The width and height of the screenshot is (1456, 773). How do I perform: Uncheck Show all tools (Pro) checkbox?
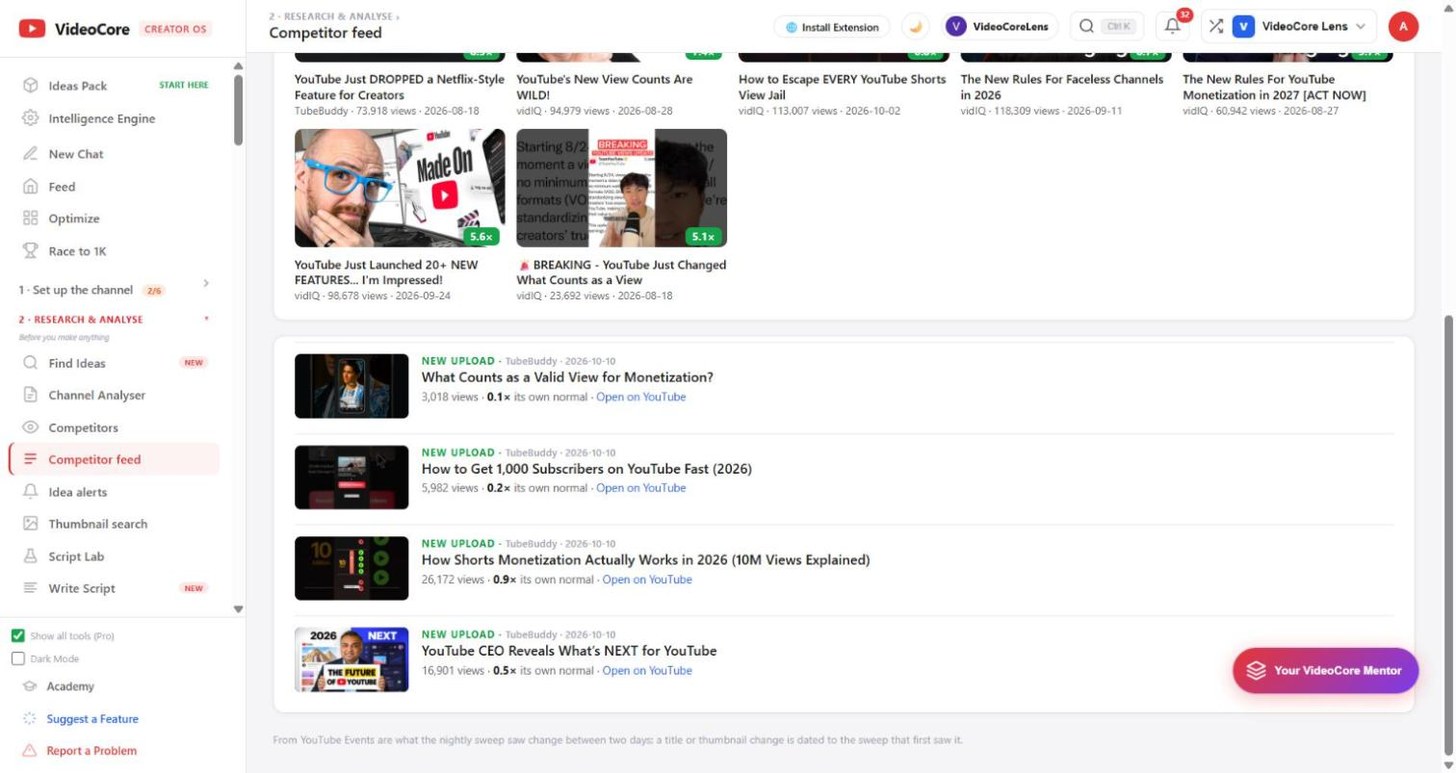(18, 636)
